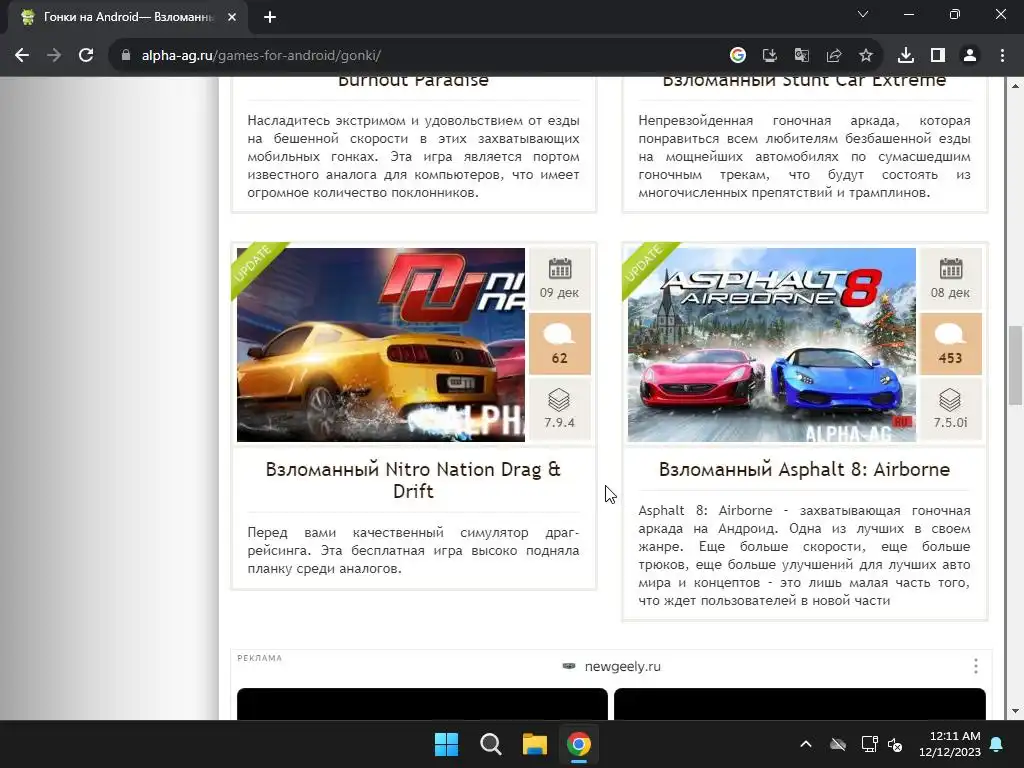This screenshot has width=1024, height=768.
Task: View site info via the lock icon
Action: click(126, 56)
